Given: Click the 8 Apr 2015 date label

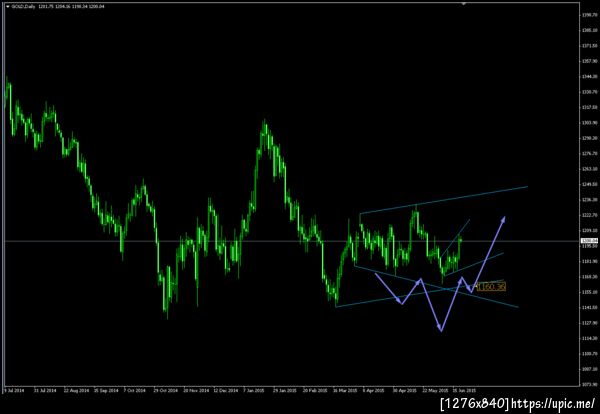Looking at the screenshot, I should pos(374,391).
